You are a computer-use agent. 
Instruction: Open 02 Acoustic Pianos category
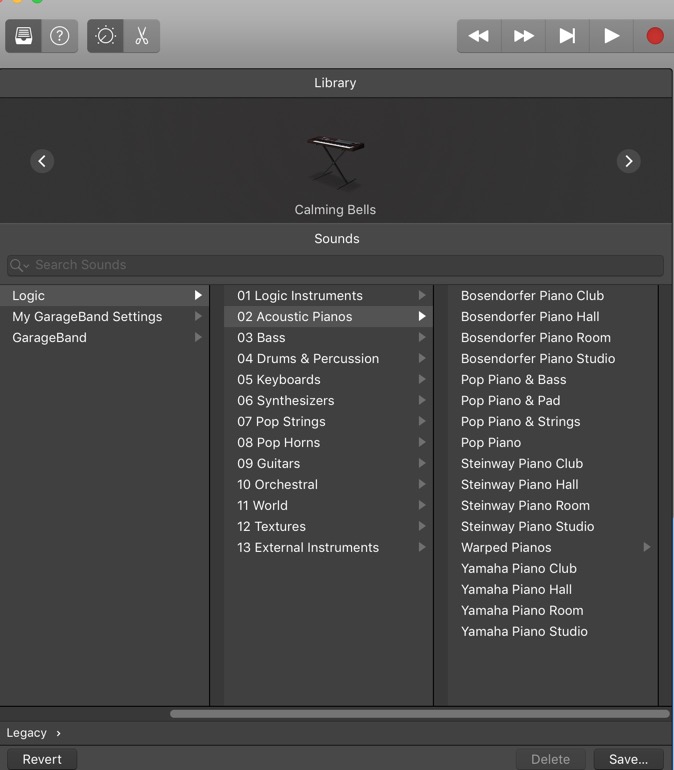click(328, 317)
